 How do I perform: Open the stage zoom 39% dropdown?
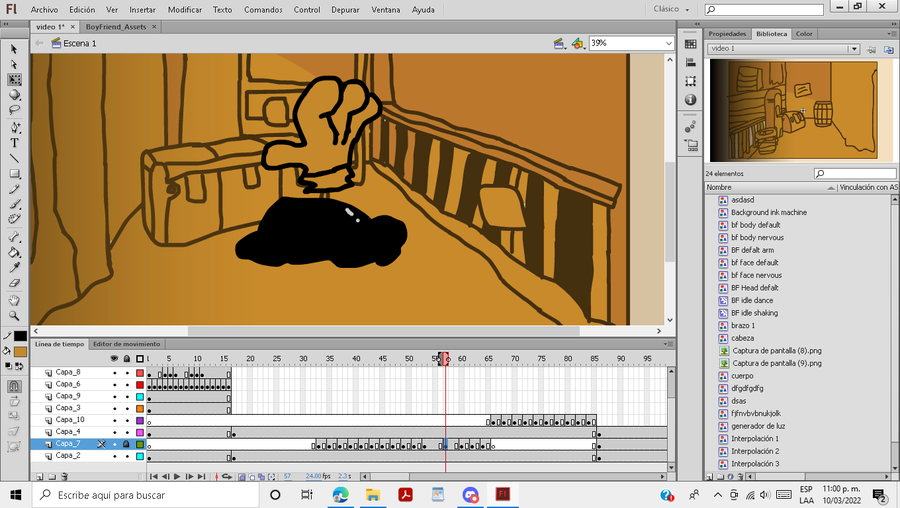[669, 43]
